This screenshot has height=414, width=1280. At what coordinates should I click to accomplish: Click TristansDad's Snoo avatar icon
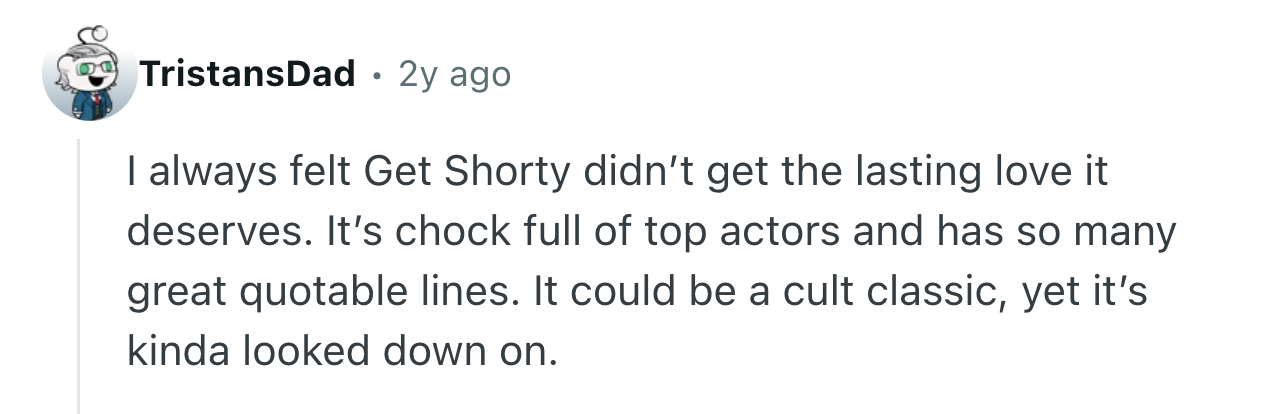click(90, 74)
